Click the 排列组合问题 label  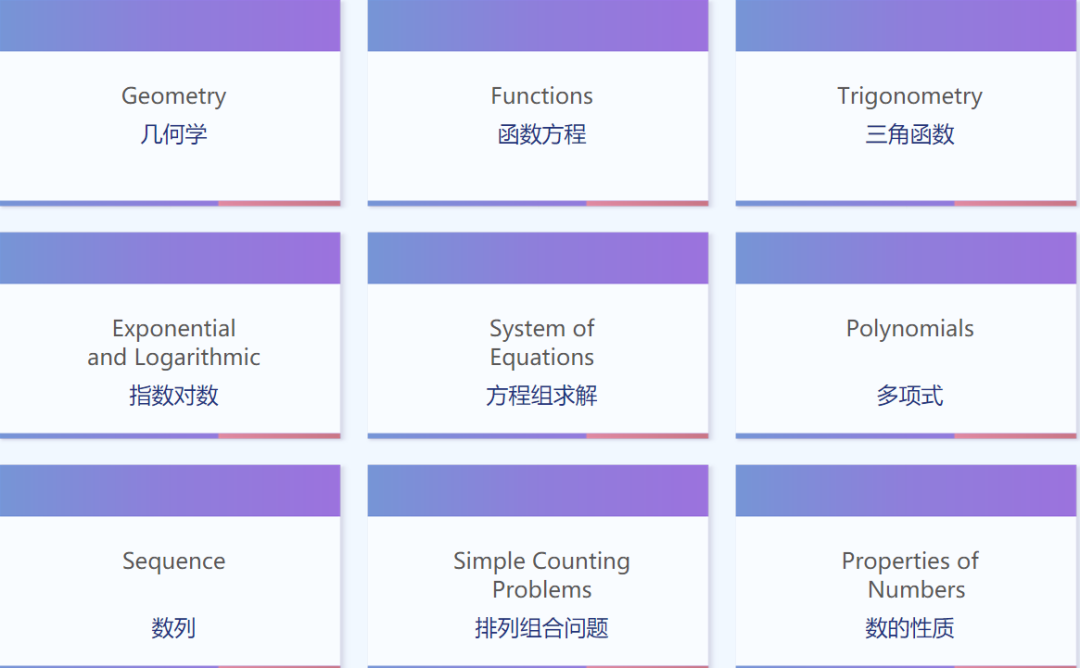click(541, 628)
